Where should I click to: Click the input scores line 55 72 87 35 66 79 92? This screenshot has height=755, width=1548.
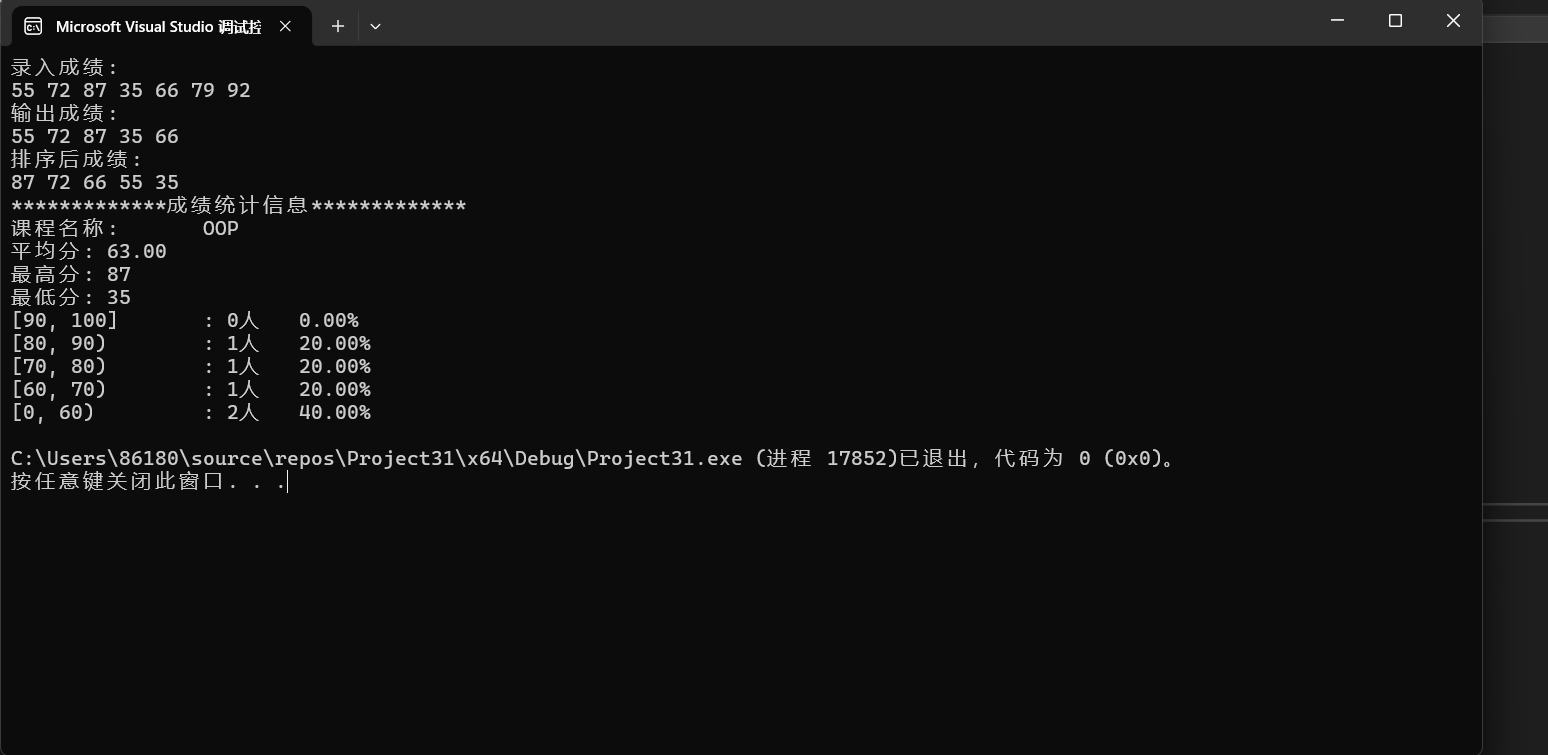coord(130,91)
